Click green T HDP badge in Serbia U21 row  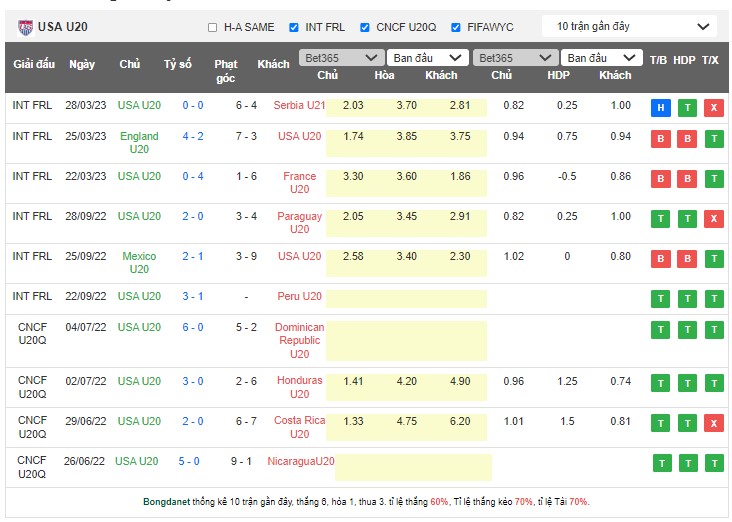687,108
